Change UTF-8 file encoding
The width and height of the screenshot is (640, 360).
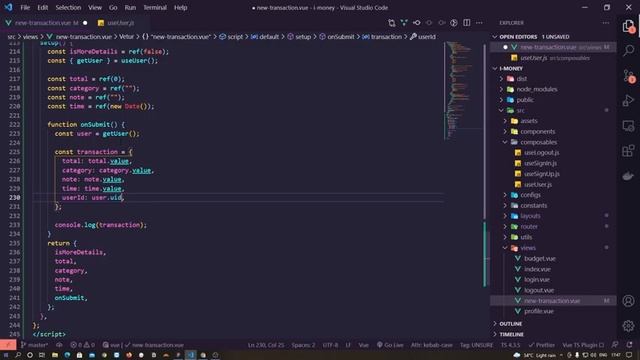pos(330,345)
